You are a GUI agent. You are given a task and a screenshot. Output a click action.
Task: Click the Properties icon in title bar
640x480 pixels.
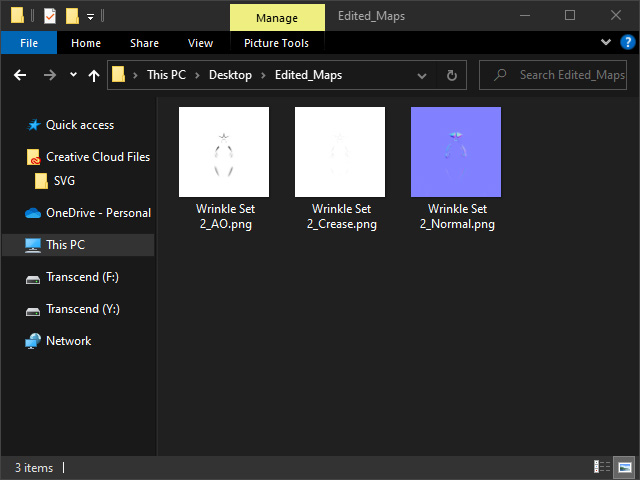[x=50, y=16]
